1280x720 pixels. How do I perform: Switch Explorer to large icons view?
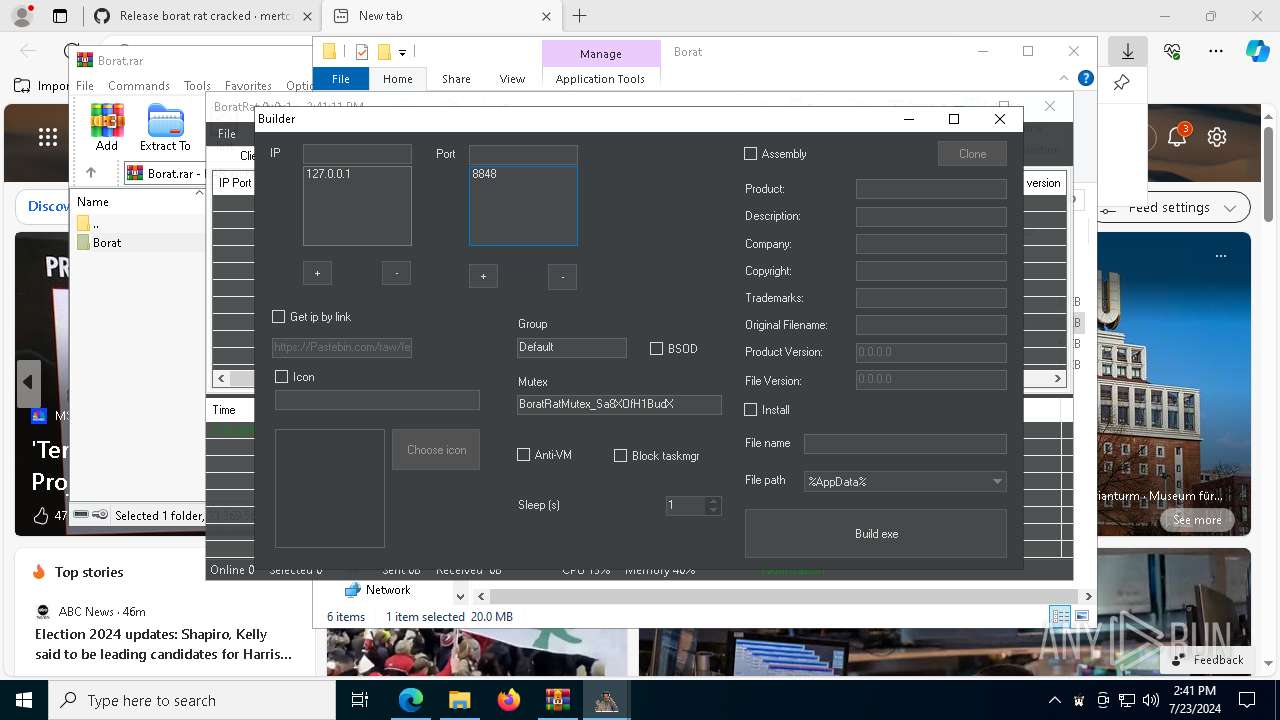(x=1081, y=616)
